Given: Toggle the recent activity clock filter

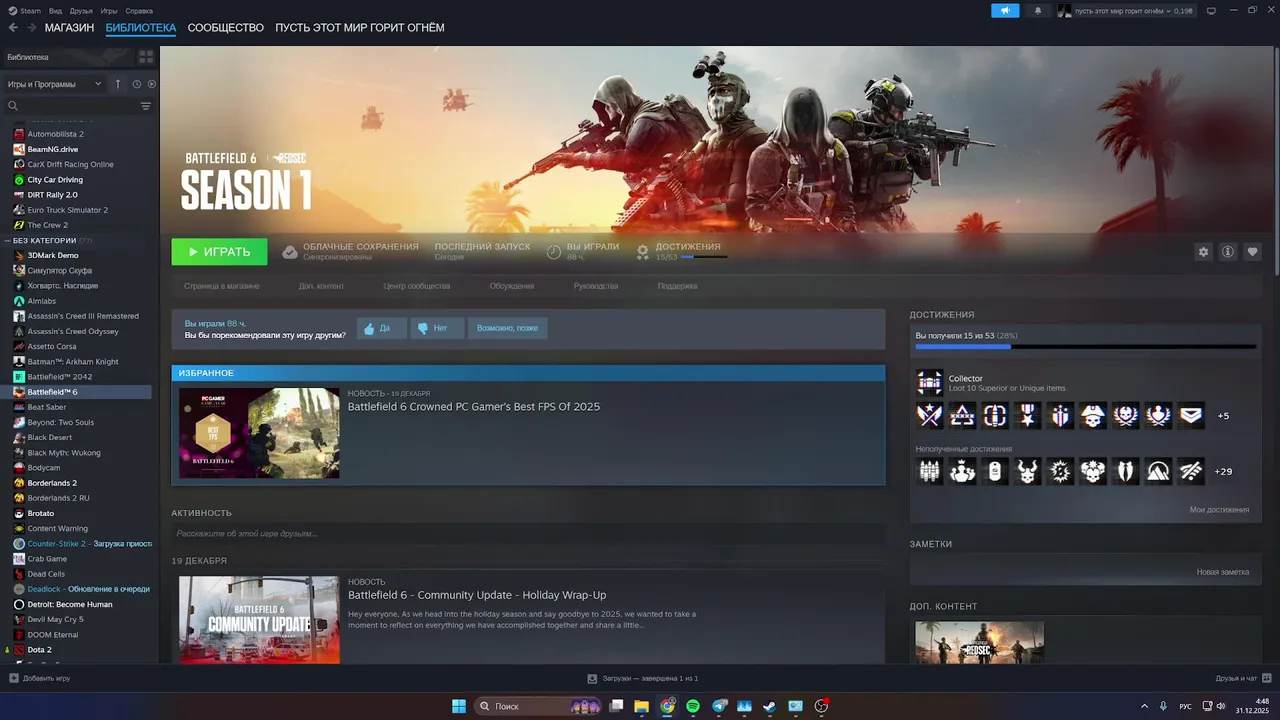Looking at the screenshot, I should click(x=137, y=84).
